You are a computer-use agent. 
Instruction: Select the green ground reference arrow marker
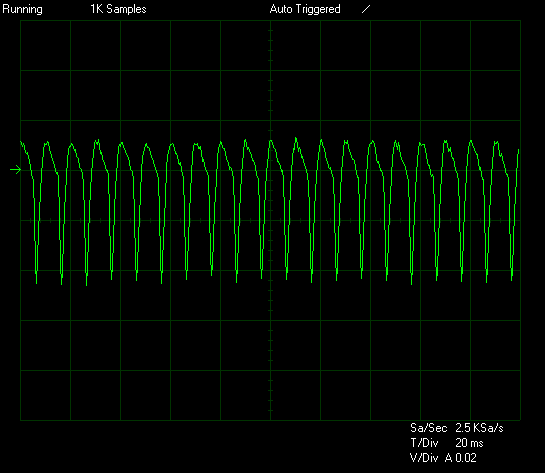16,170
